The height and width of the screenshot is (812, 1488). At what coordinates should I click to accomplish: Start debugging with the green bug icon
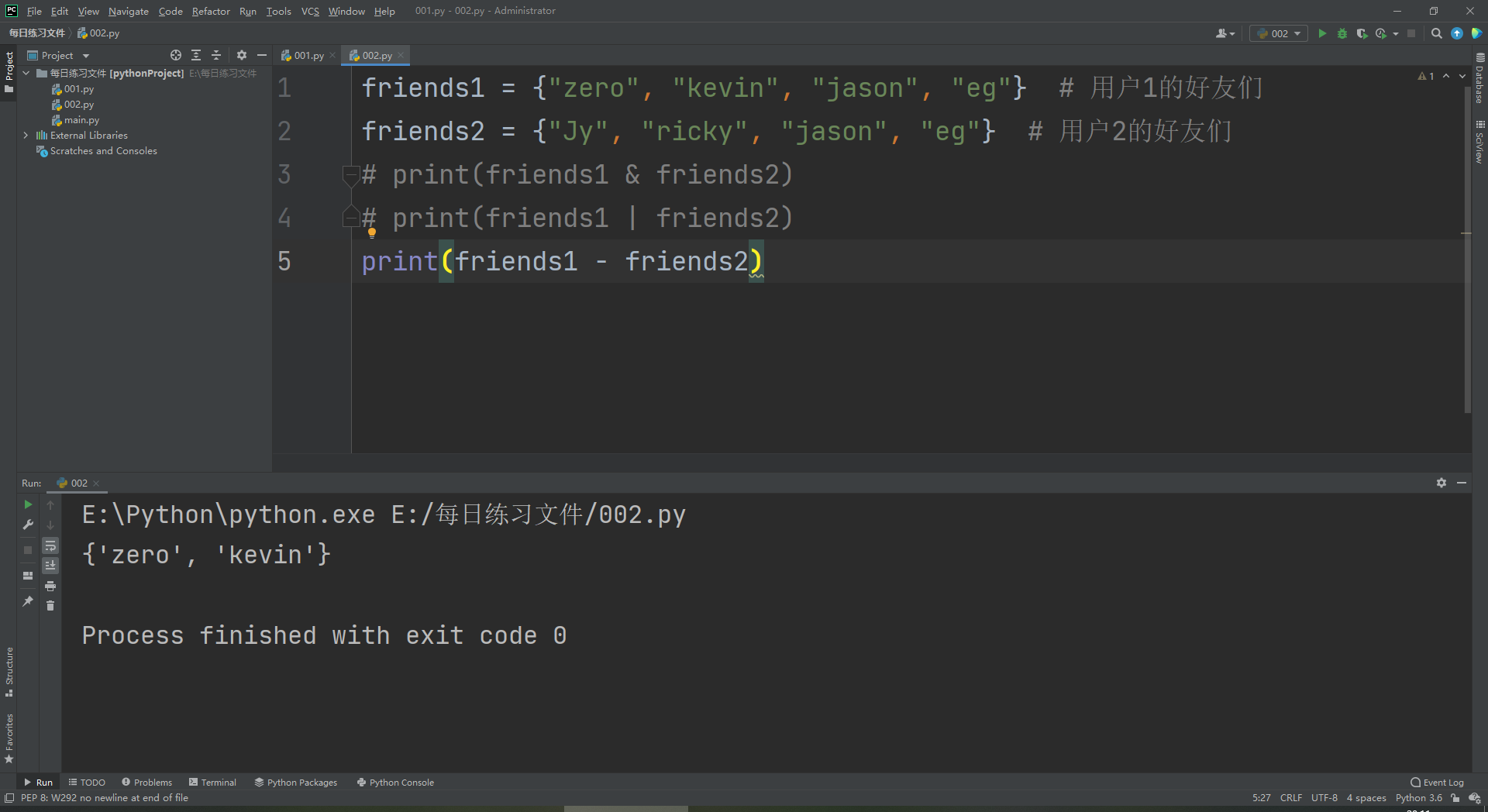click(1342, 33)
